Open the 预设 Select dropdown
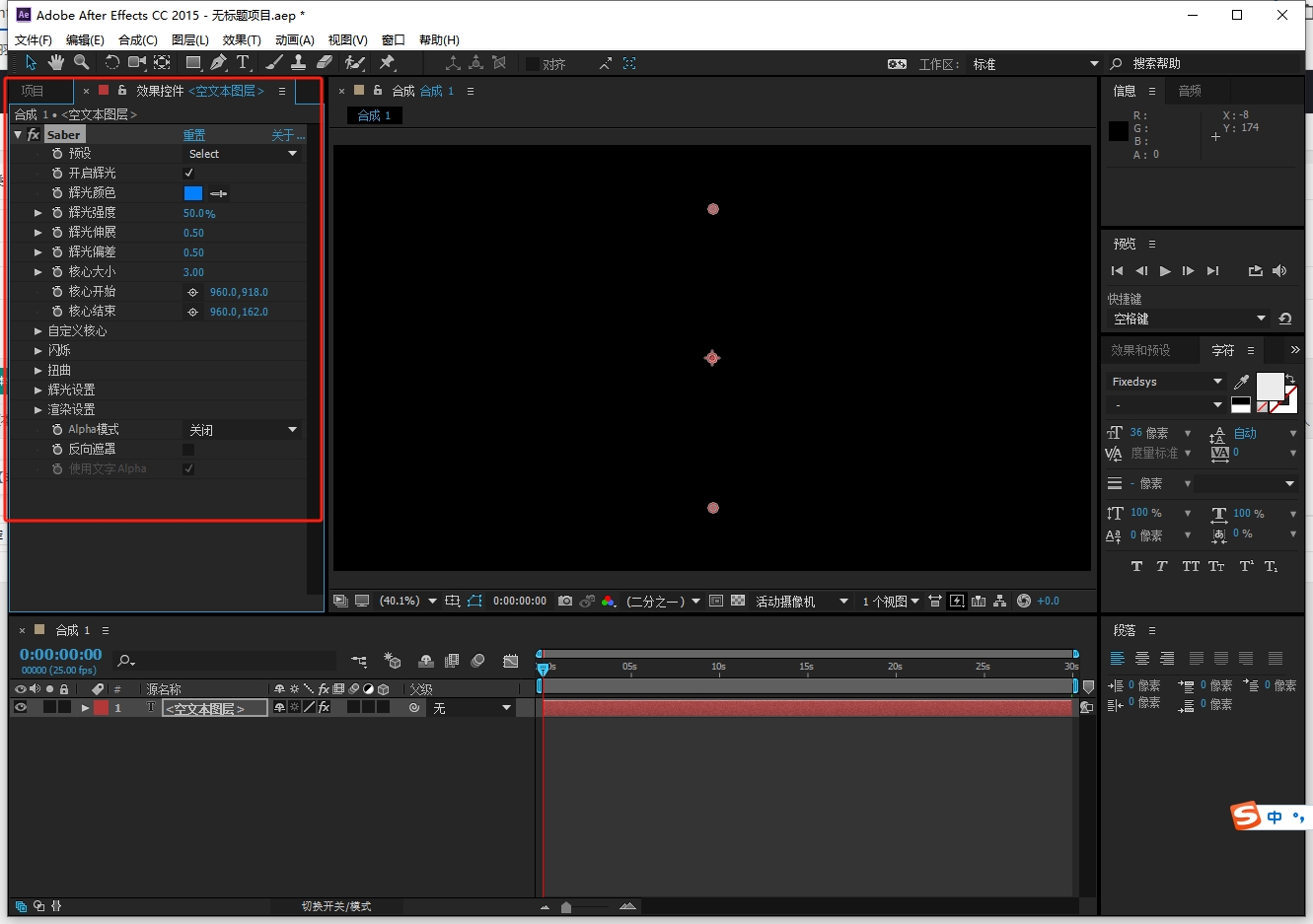 point(243,154)
